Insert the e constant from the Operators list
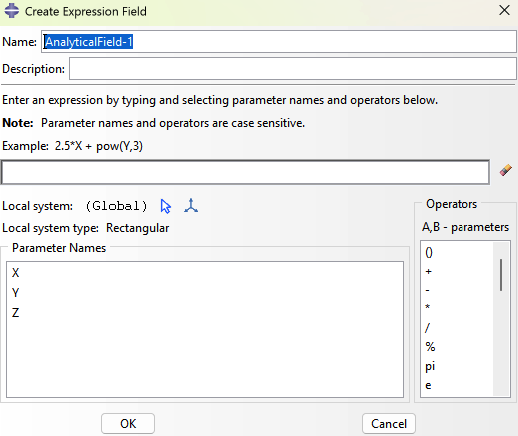This screenshot has height=436, width=518. click(428, 386)
